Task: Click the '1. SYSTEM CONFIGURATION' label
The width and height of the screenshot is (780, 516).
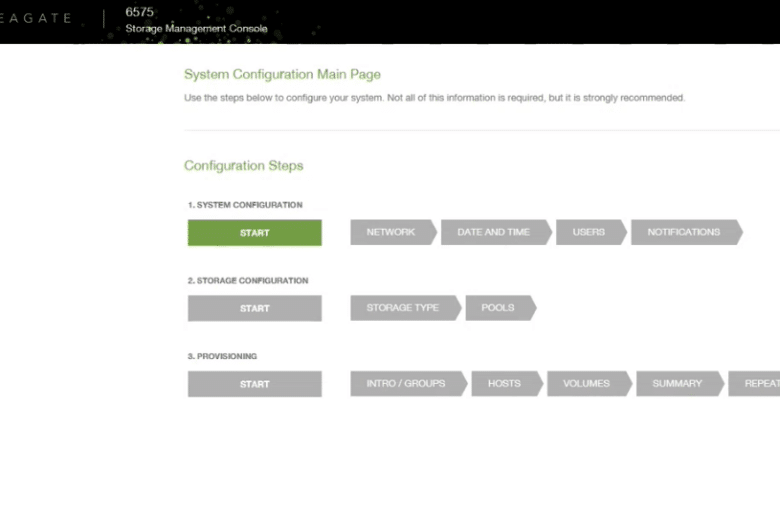Action: pyautogui.click(x=245, y=205)
